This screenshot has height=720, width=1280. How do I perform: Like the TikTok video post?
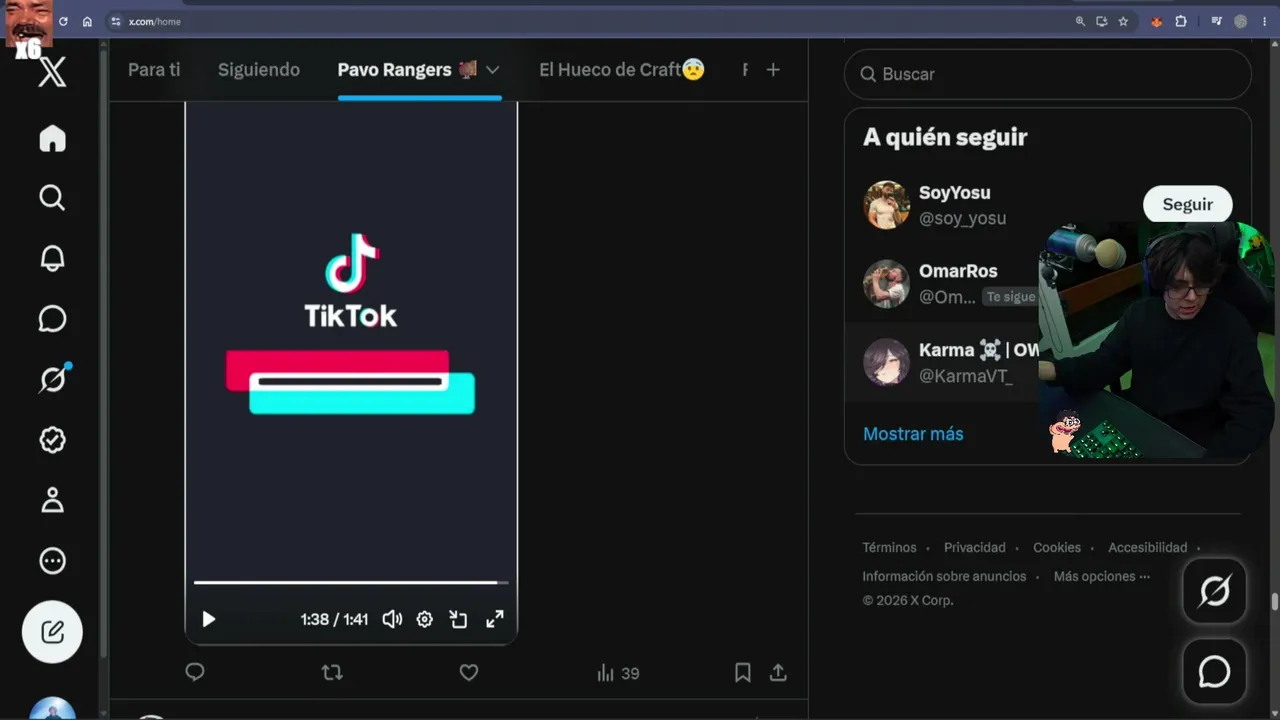coord(469,673)
